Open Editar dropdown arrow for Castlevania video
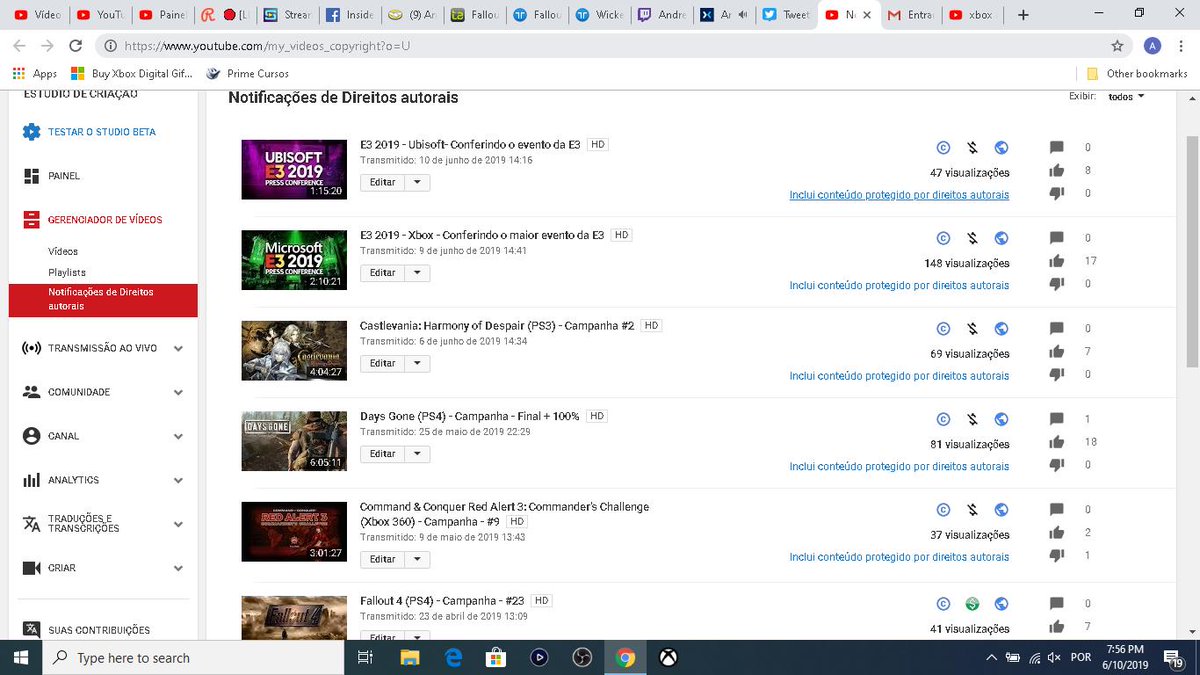The width and height of the screenshot is (1200, 675). tap(417, 363)
